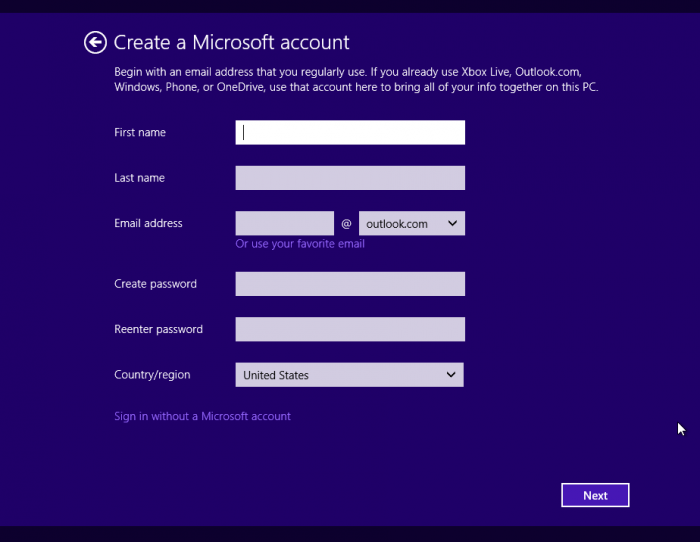This screenshot has width=700, height=542.
Task: Select the 'Country/region' label
Action: [152, 375]
